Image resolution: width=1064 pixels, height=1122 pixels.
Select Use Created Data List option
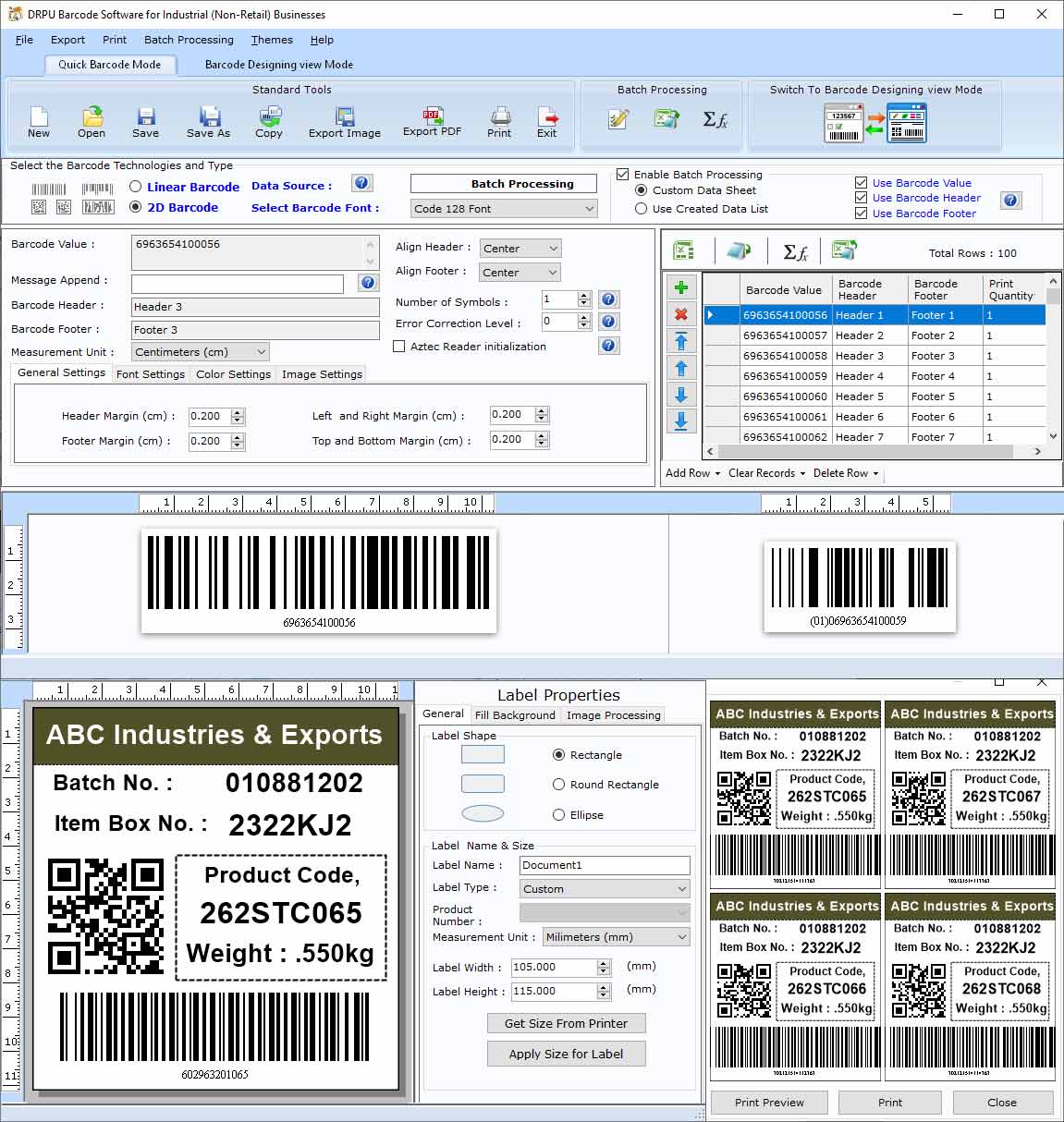[x=641, y=209]
